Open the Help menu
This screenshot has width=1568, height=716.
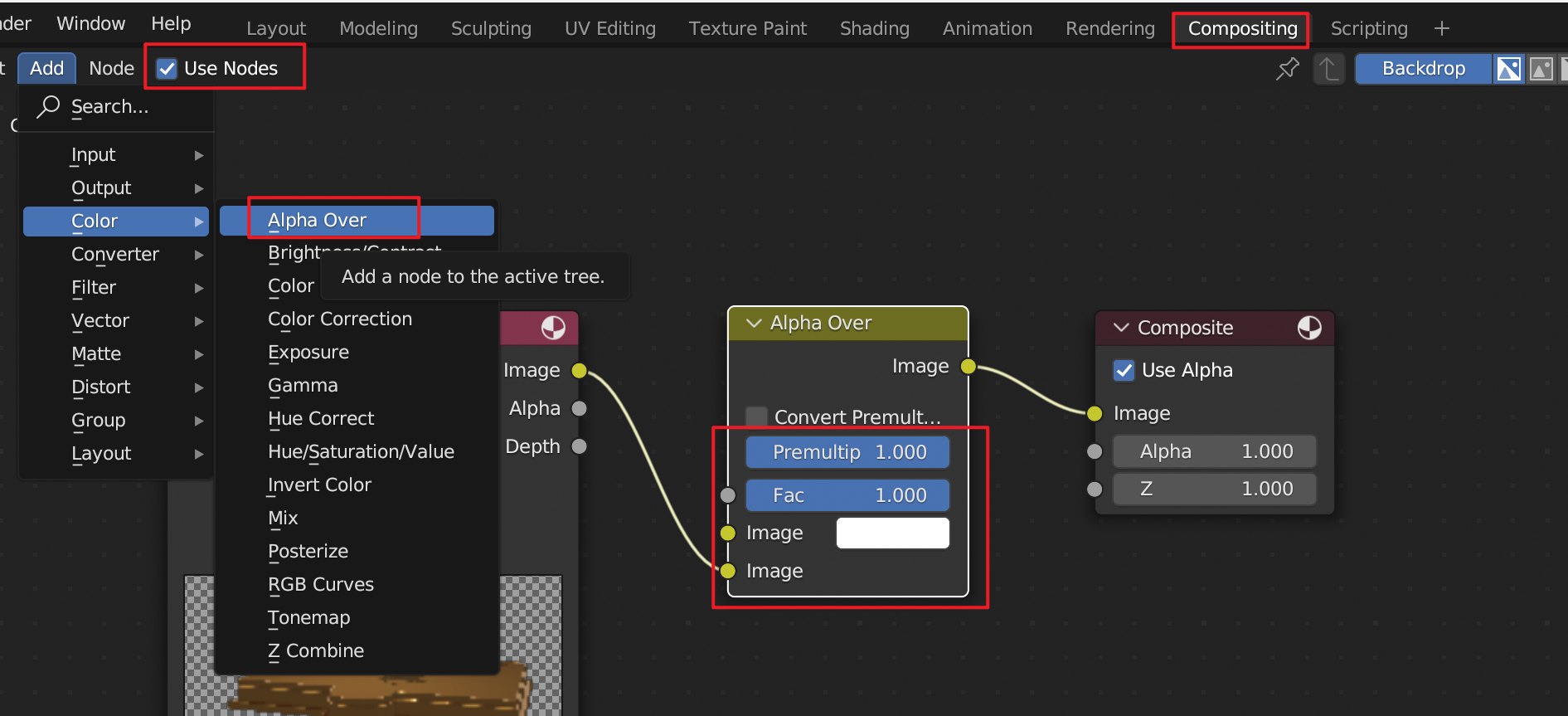[171, 24]
